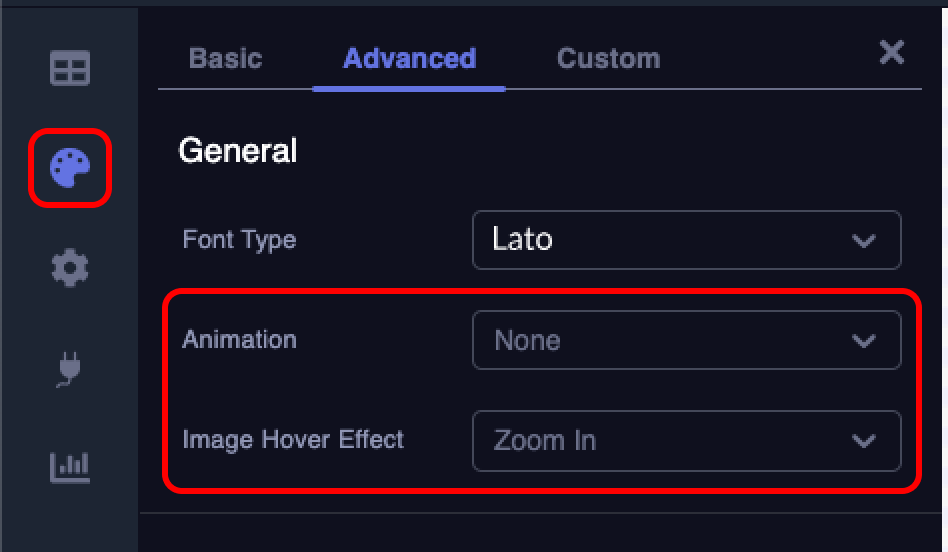Screen dimensions: 948x552
Task: Expand the Animation field's chevron arrow
Action: tap(863, 341)
